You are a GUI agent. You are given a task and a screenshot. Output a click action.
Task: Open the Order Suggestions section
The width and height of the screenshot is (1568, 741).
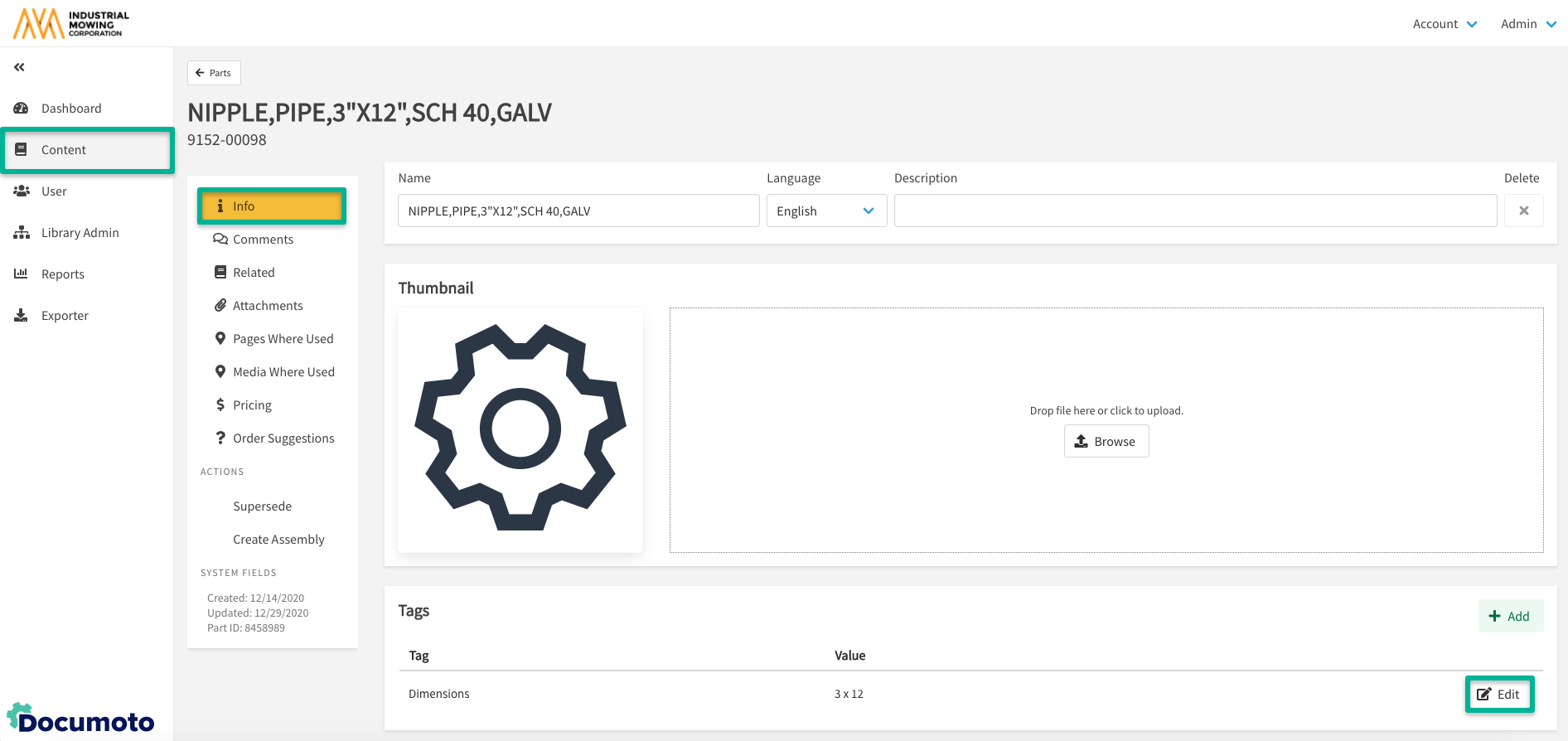tap(283, 438)
